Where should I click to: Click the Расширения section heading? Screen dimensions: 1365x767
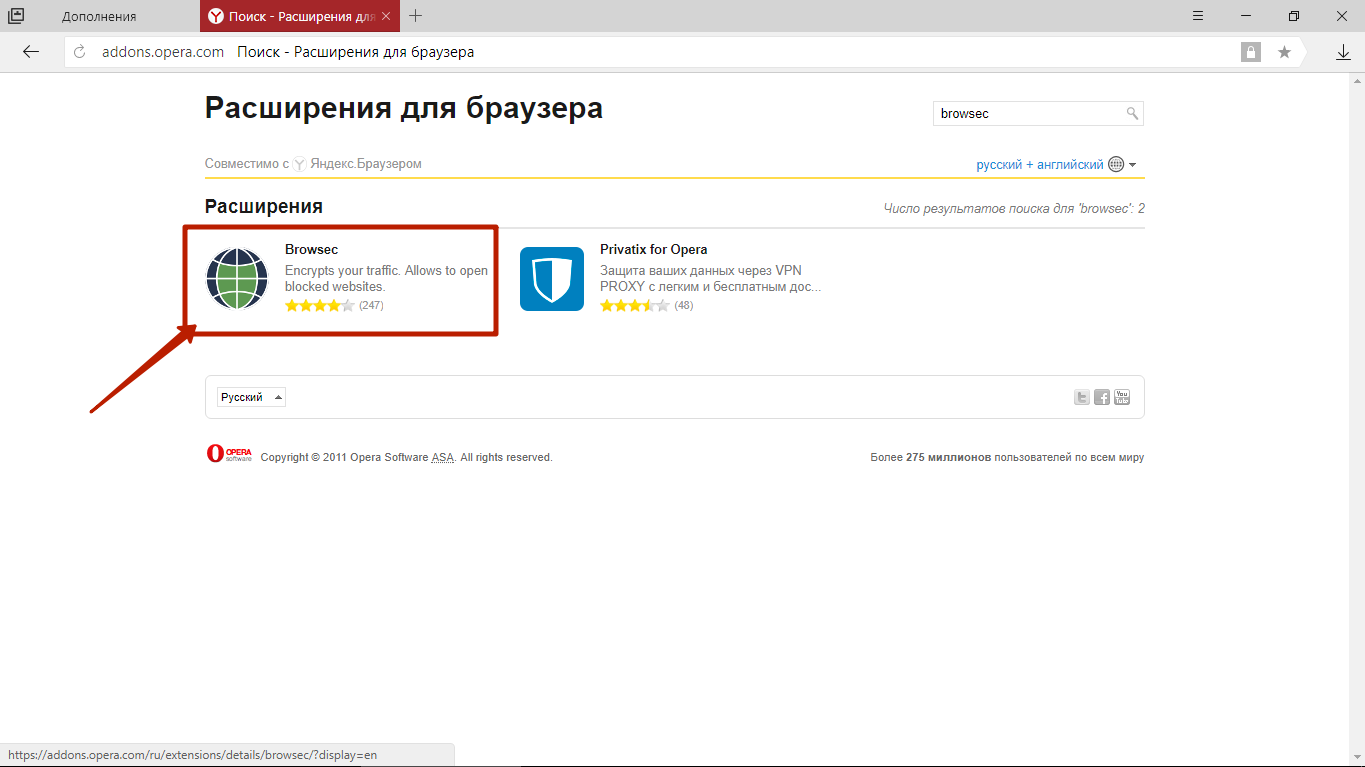pos(264,207)
